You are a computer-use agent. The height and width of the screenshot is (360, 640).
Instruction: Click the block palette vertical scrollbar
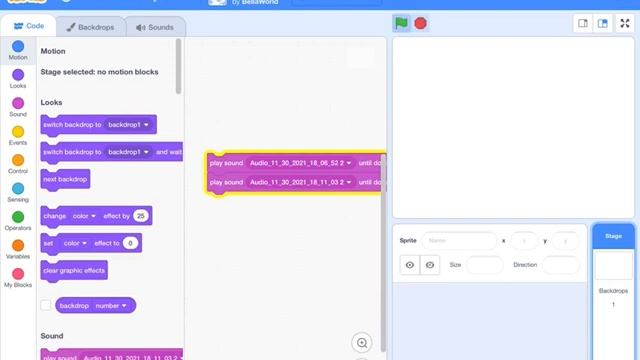[178, 66]
